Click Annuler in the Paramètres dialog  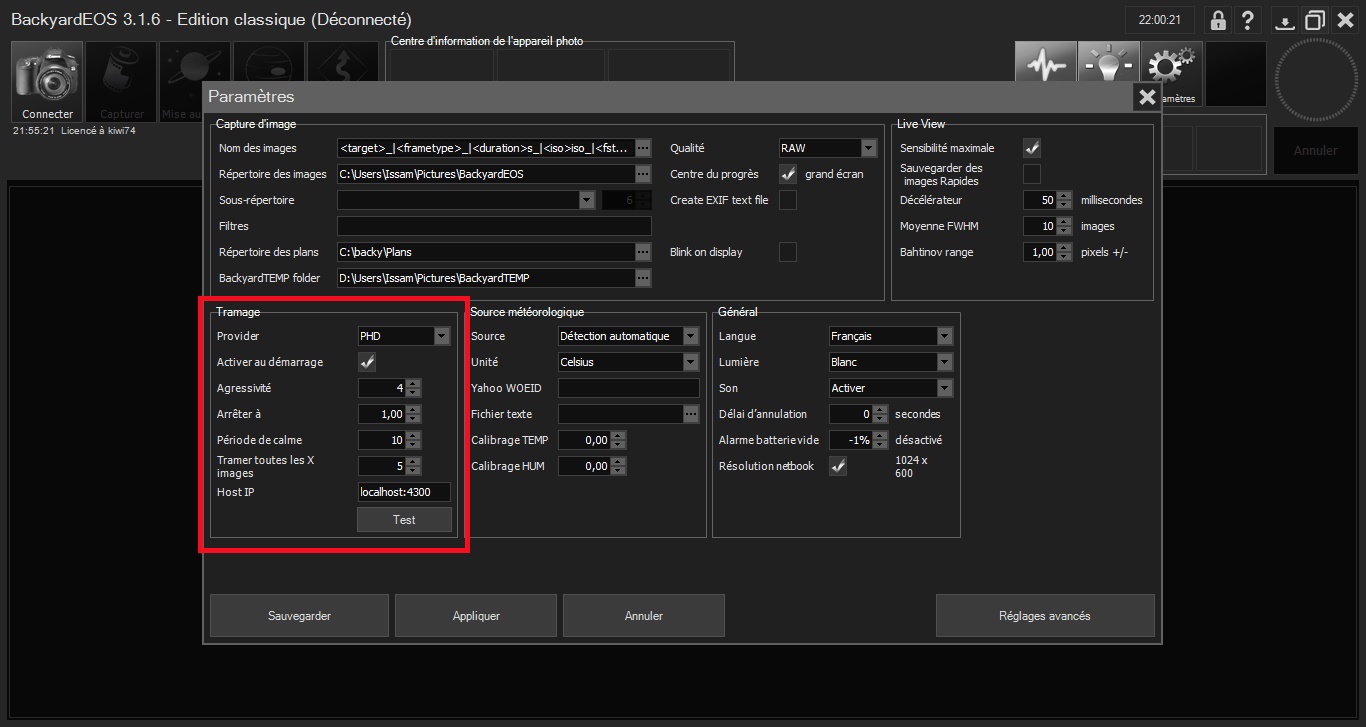tap(643, 616)
